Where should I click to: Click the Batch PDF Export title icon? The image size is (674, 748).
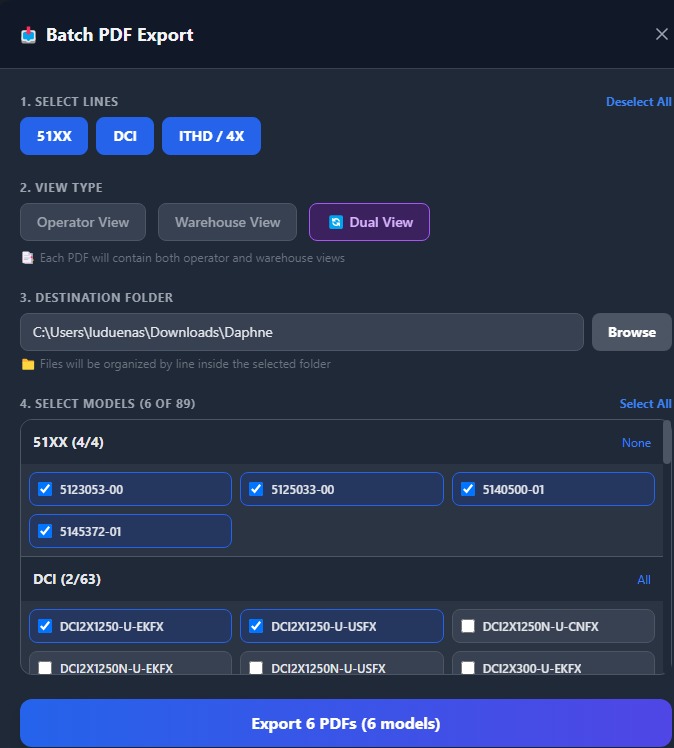click(x=28, y=35)
